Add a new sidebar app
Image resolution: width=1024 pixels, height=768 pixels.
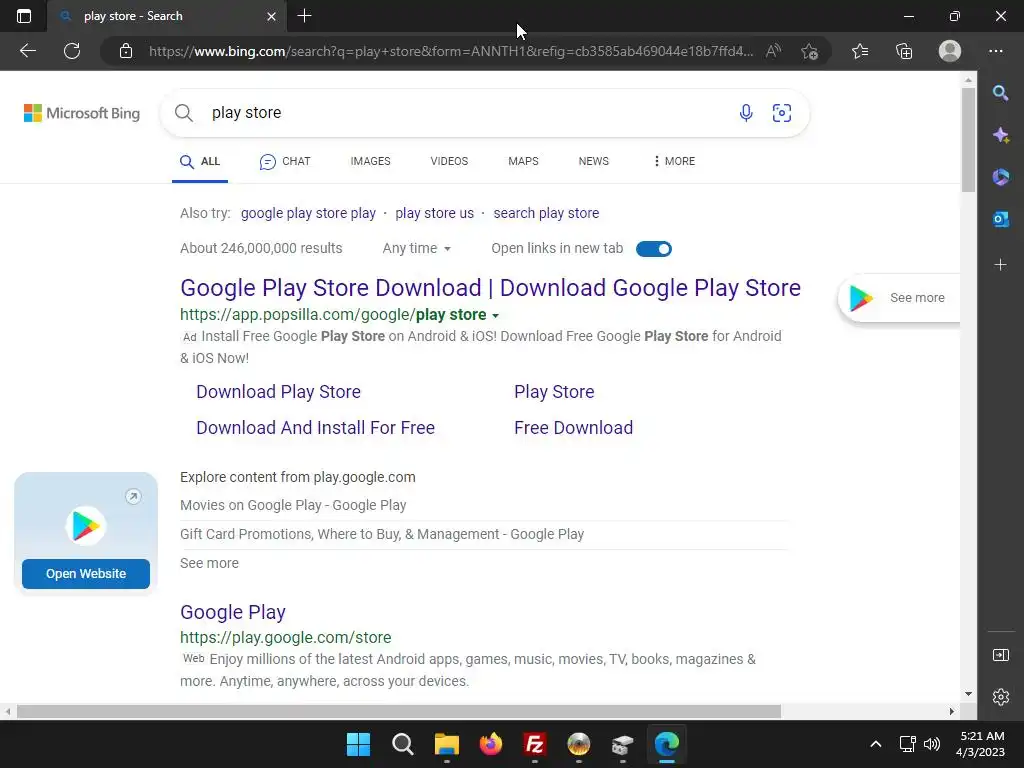click(1000, 264)
